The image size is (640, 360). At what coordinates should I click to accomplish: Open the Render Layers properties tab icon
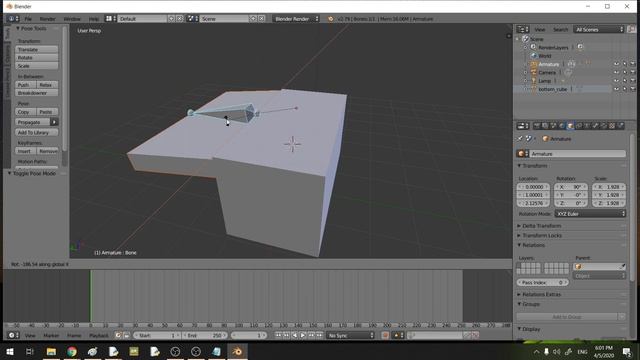point(545,126)
